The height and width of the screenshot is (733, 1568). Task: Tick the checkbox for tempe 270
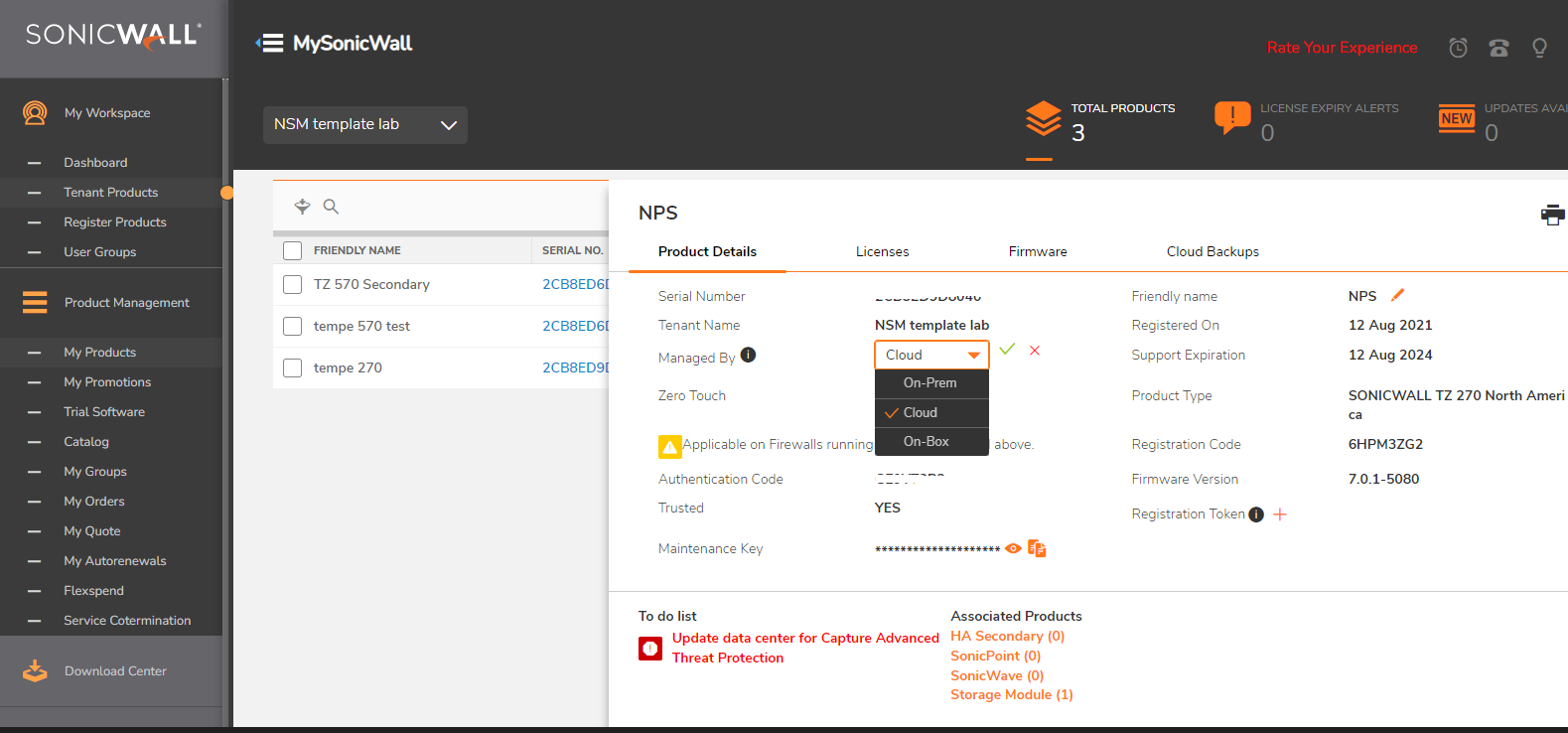[x=293, y=368]
